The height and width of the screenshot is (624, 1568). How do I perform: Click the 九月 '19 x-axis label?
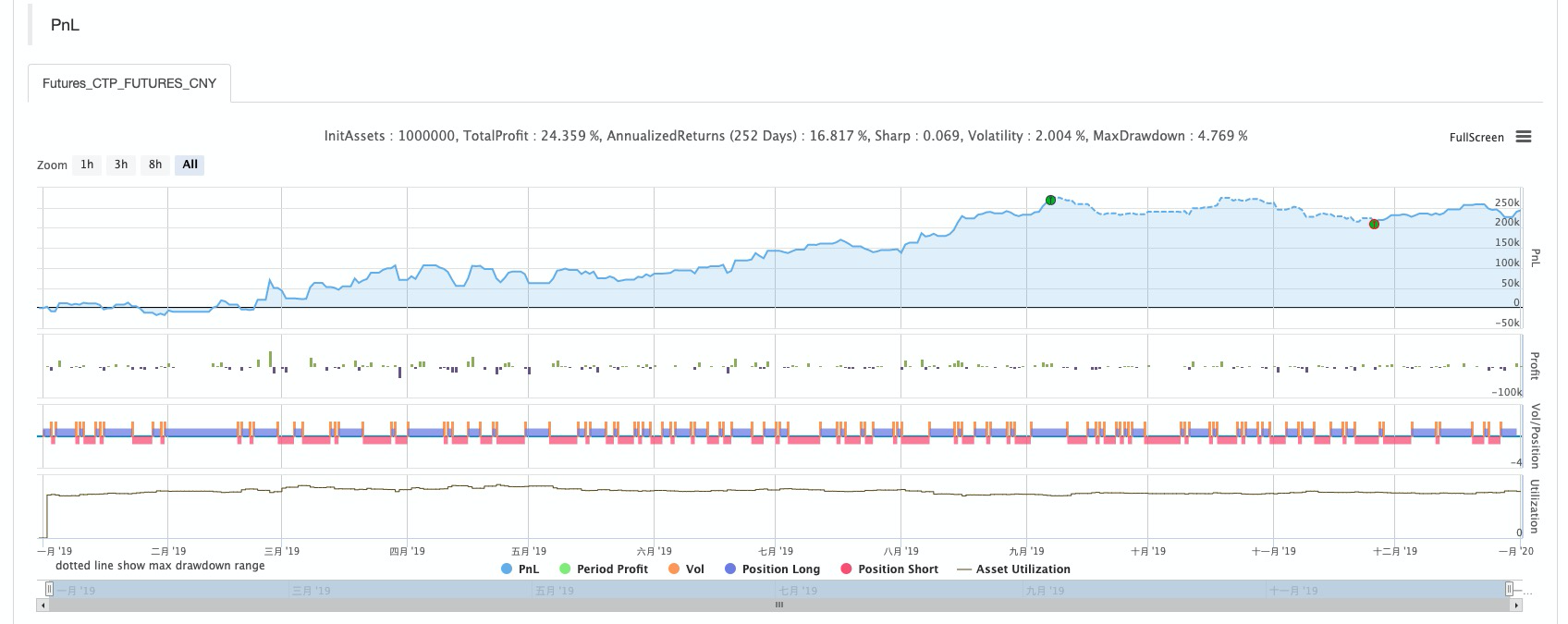[1026, 551]
